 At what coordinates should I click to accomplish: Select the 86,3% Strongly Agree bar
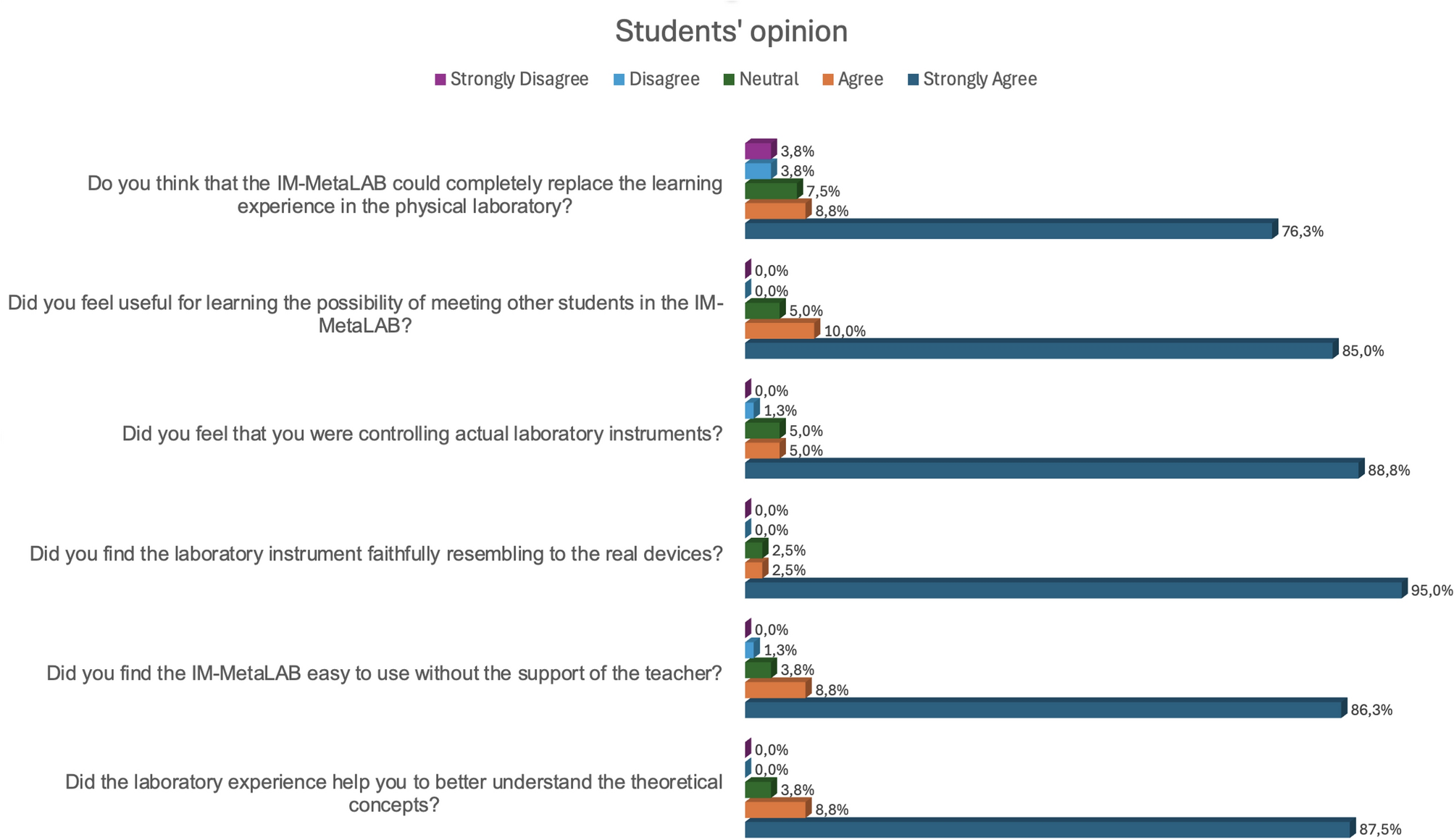pos(1043,710)
